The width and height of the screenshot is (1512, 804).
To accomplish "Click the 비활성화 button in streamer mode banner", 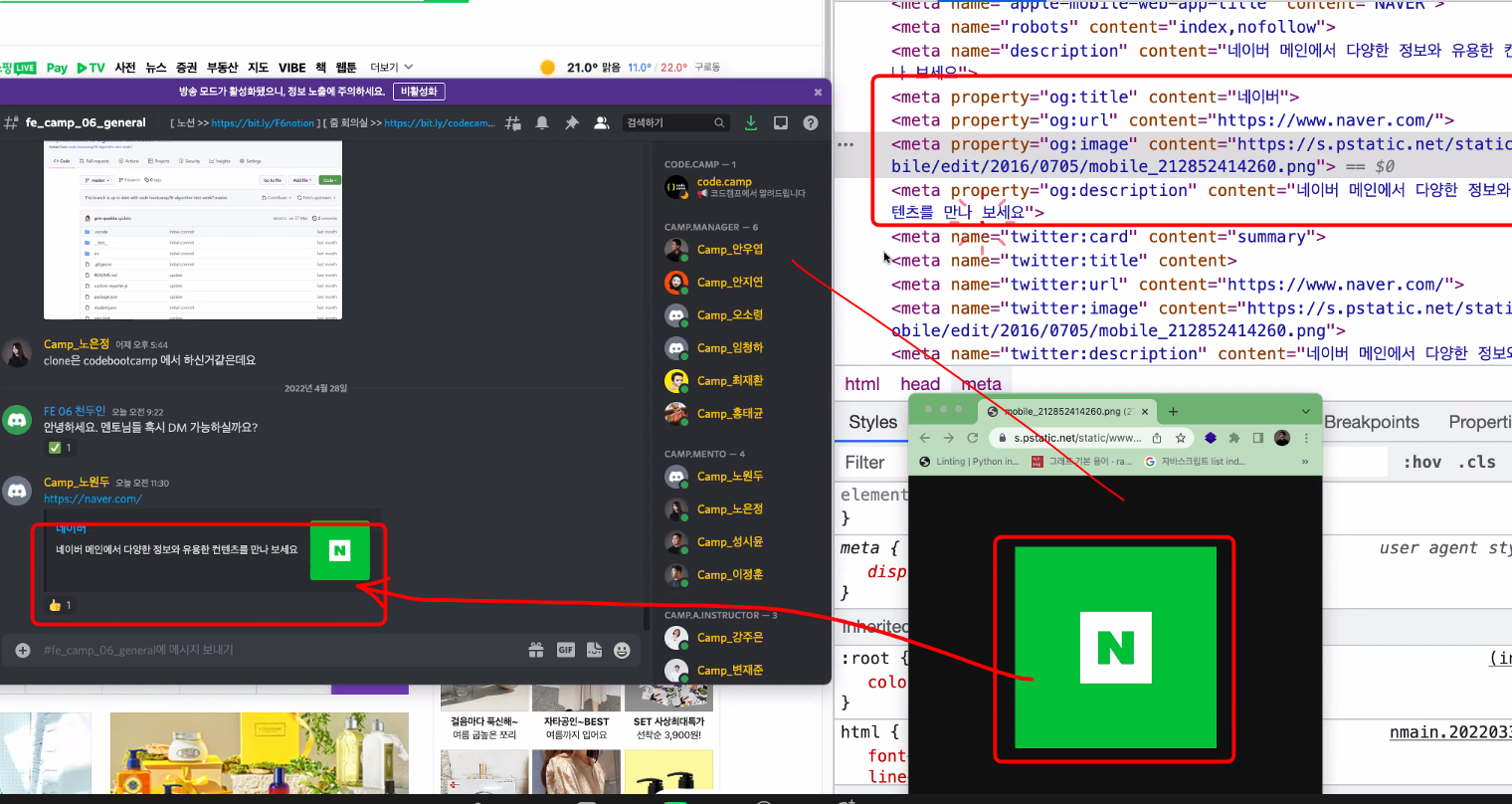I will (x=419, y=91).
